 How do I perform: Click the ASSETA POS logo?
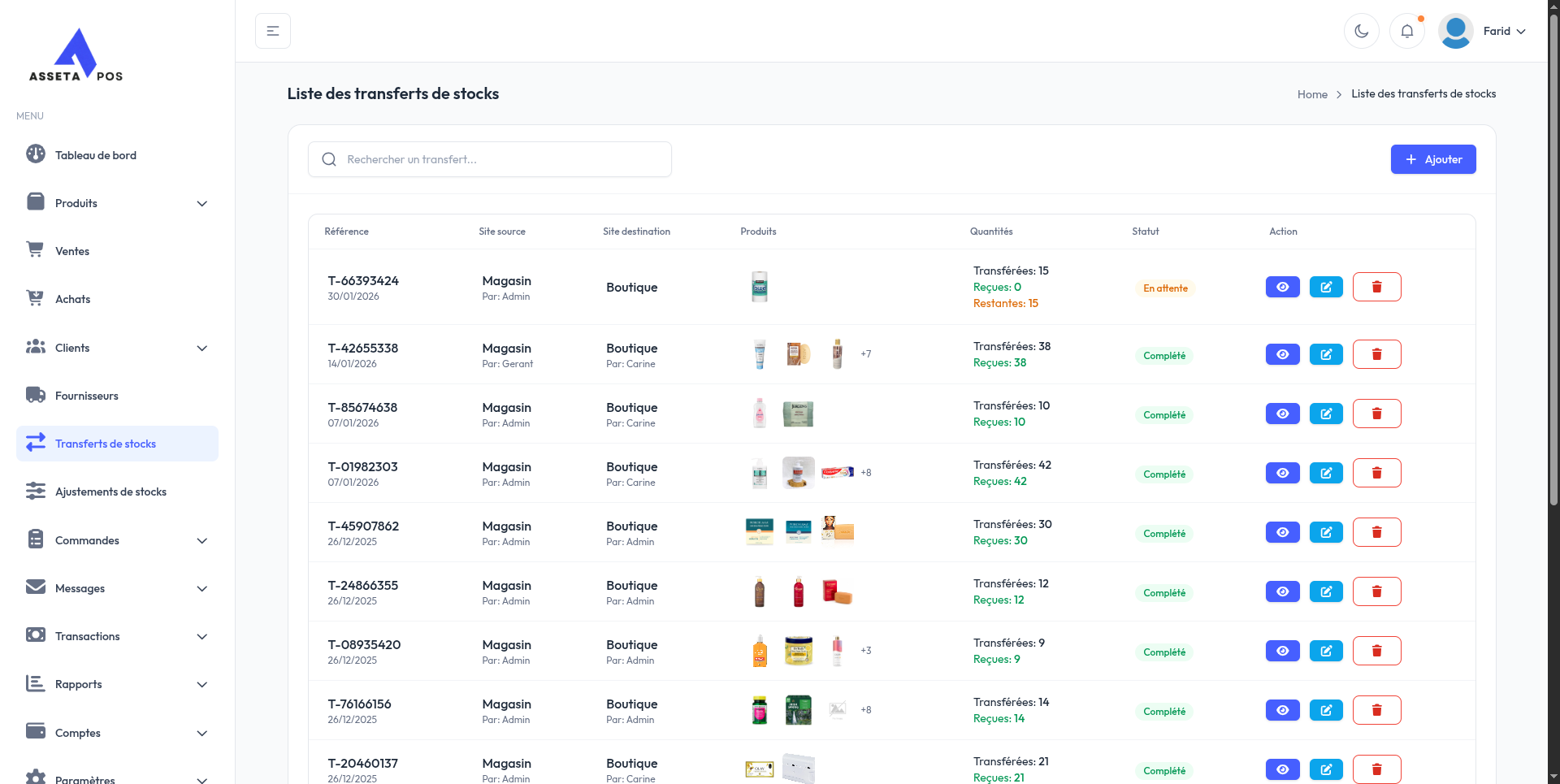point(76,55)
